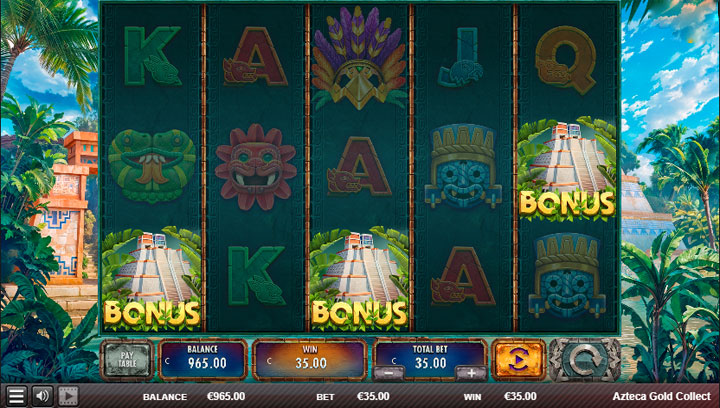720x408 pixels.
Task: Click the green twin-snake symbol
Action: tap(152, 166)
